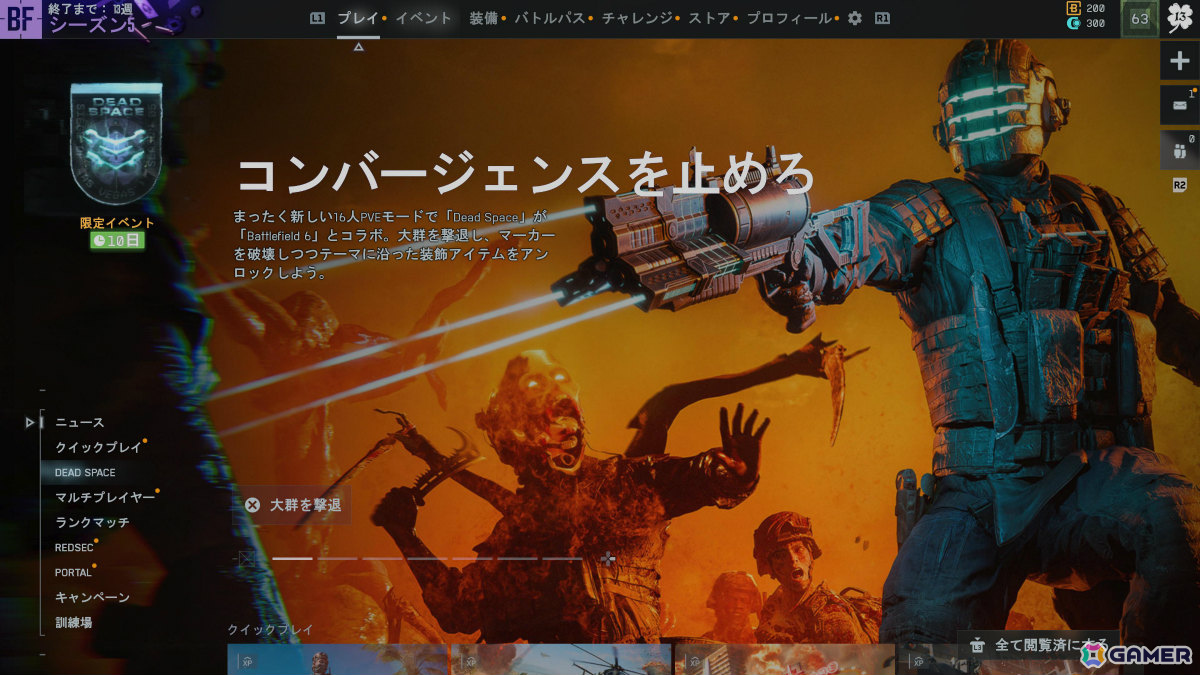The height and width of the screenshot is (675, 1200).
Task: Select クイックプレイ in the side menu
Action: 99,448
